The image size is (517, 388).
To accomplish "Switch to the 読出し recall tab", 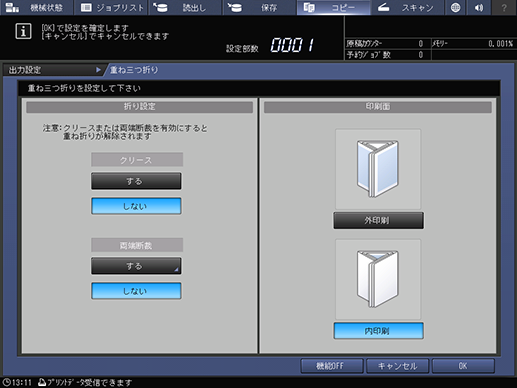I will coord(185,7).
